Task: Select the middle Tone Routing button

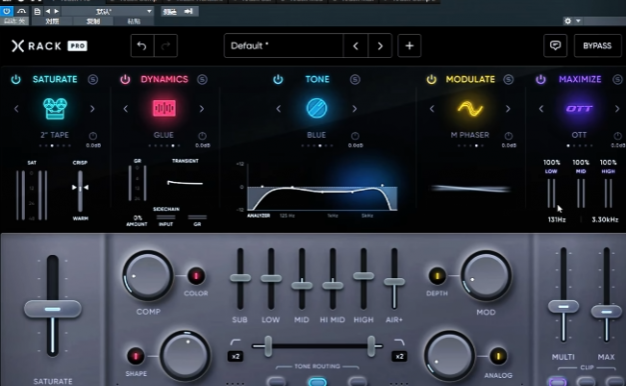Action: tap(317, 382)
